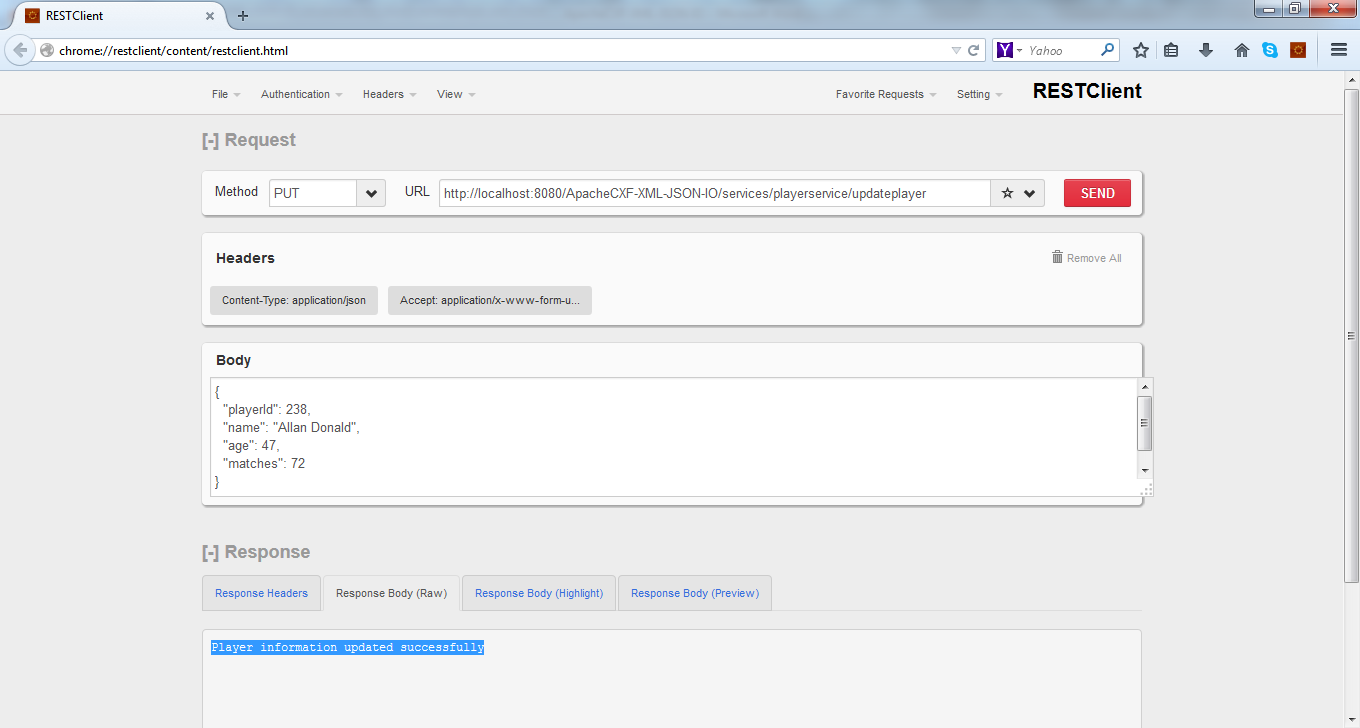Click the browser back arrow button

tap(20, 50)
